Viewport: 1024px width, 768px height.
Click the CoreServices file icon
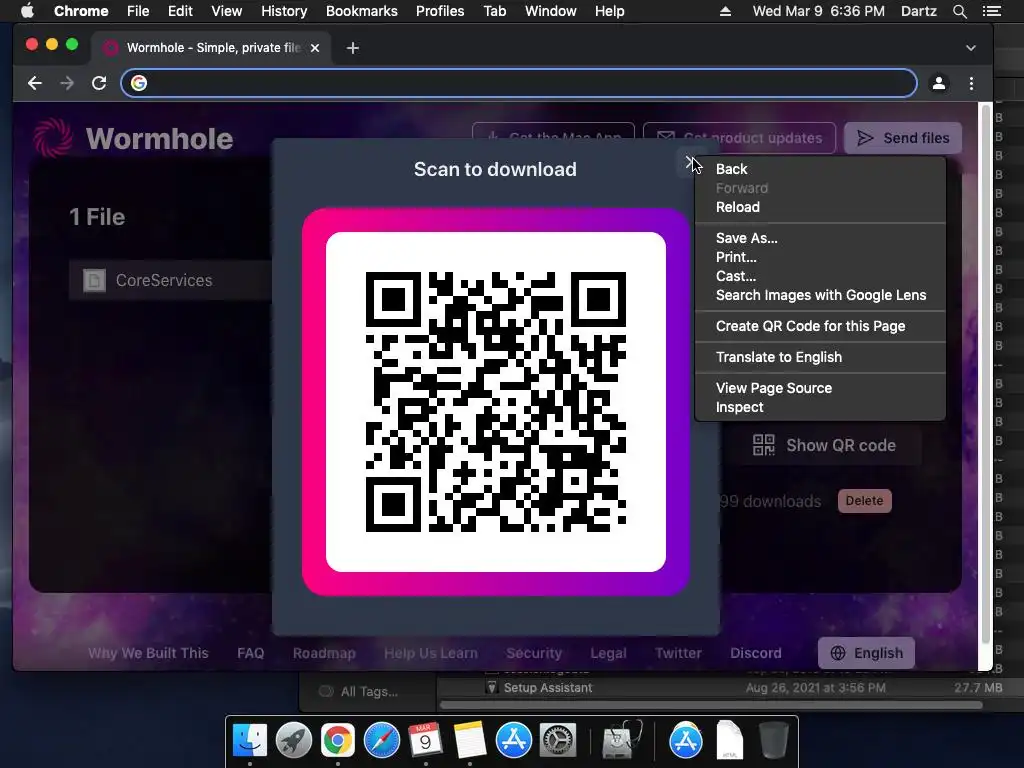(94, 280)
